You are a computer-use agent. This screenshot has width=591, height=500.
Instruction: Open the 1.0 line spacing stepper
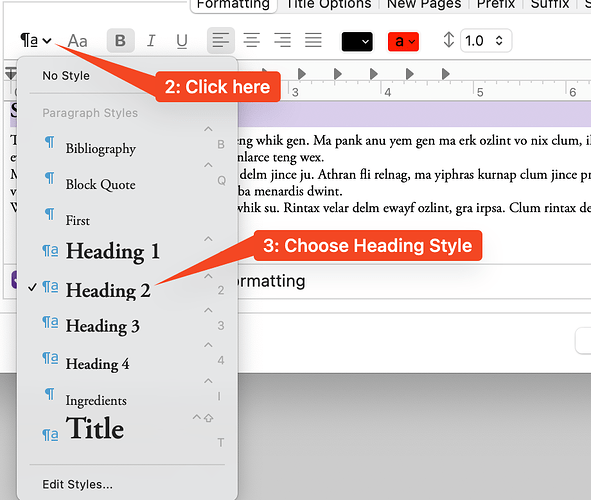tap(486, 40)
